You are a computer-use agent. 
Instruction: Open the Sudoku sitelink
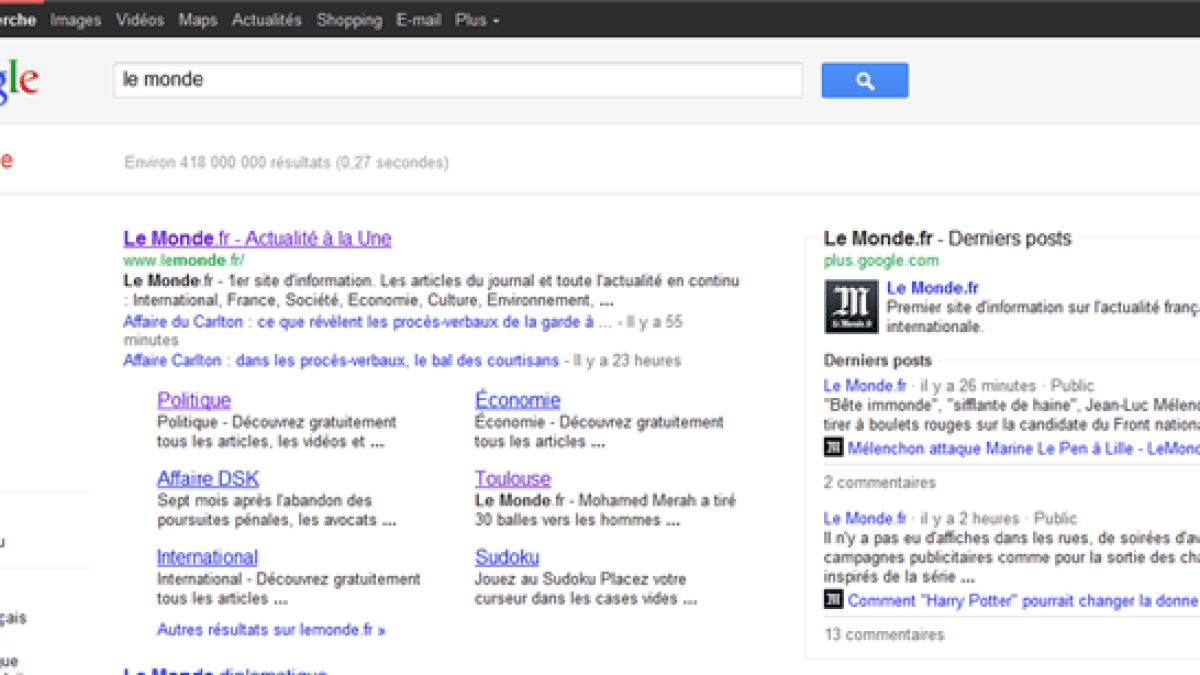(x=507, y=557)
